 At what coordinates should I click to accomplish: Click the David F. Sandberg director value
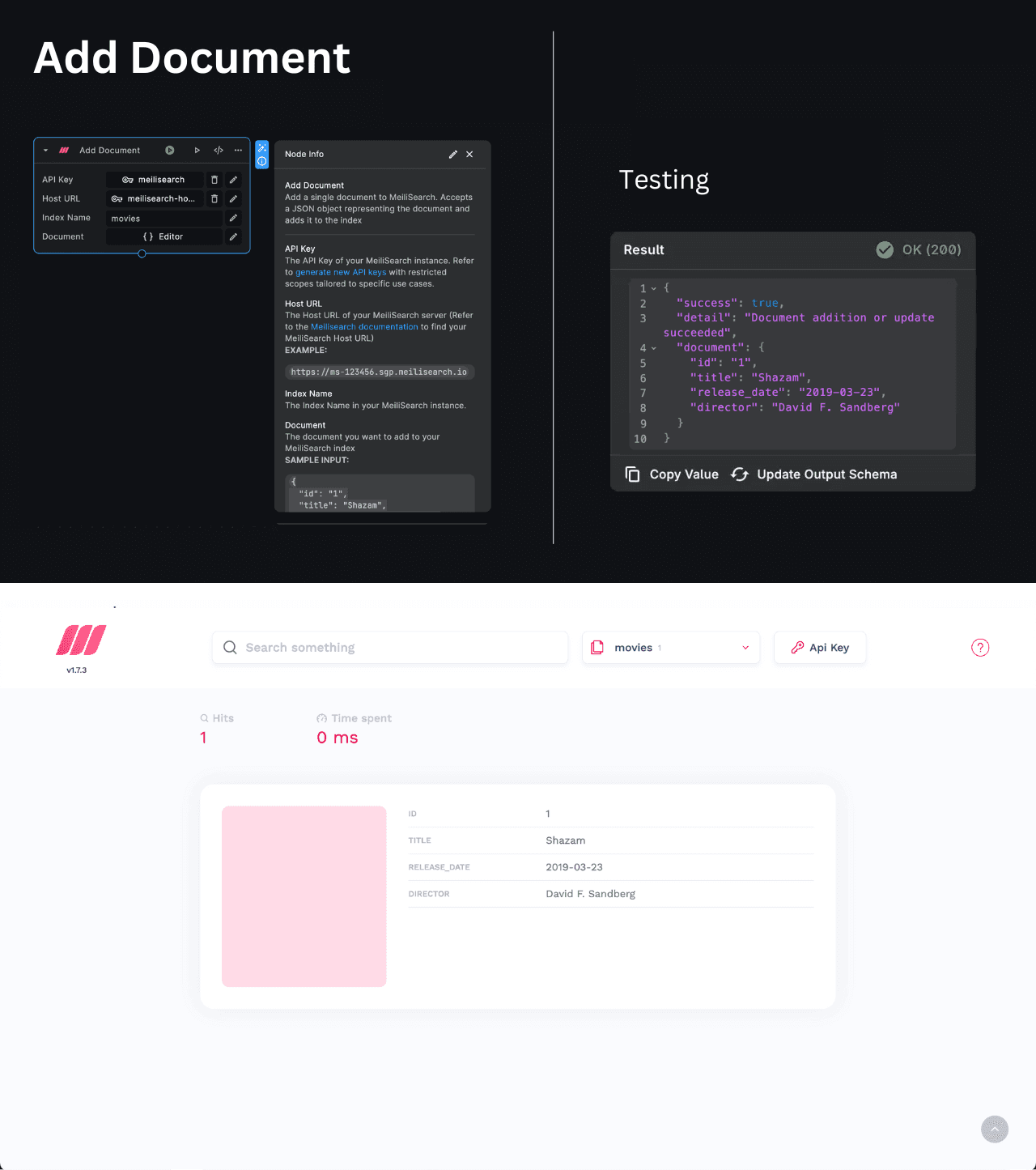[x=591, y=894]
